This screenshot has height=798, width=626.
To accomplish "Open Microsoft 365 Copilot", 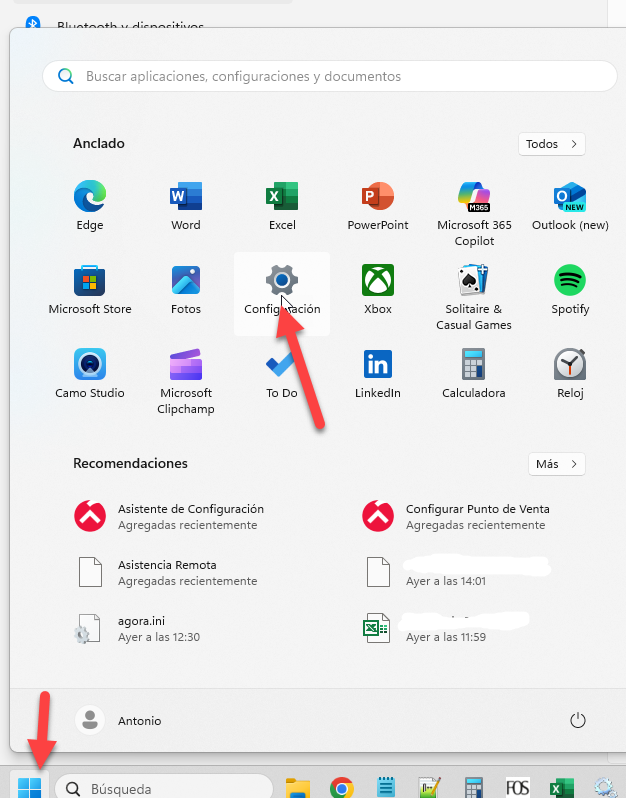I will click(474, 213).
